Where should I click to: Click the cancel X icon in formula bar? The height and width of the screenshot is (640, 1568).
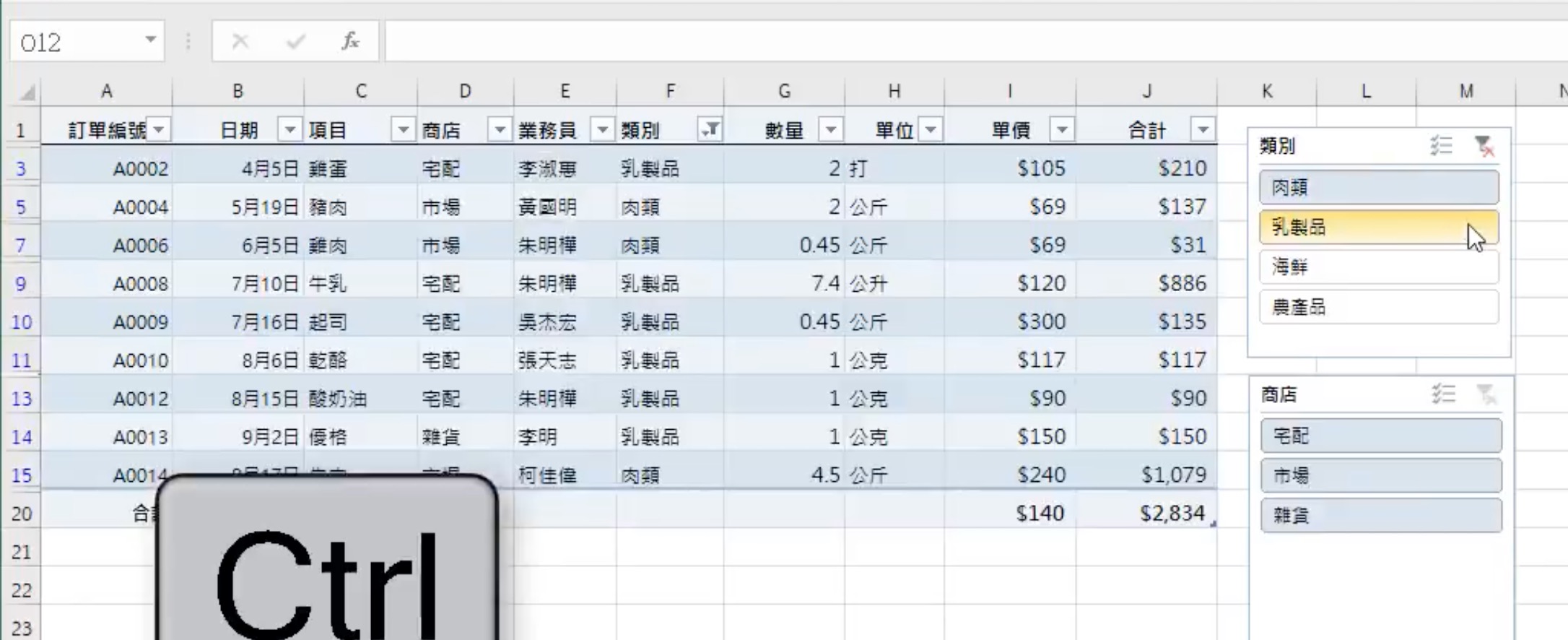240,41
